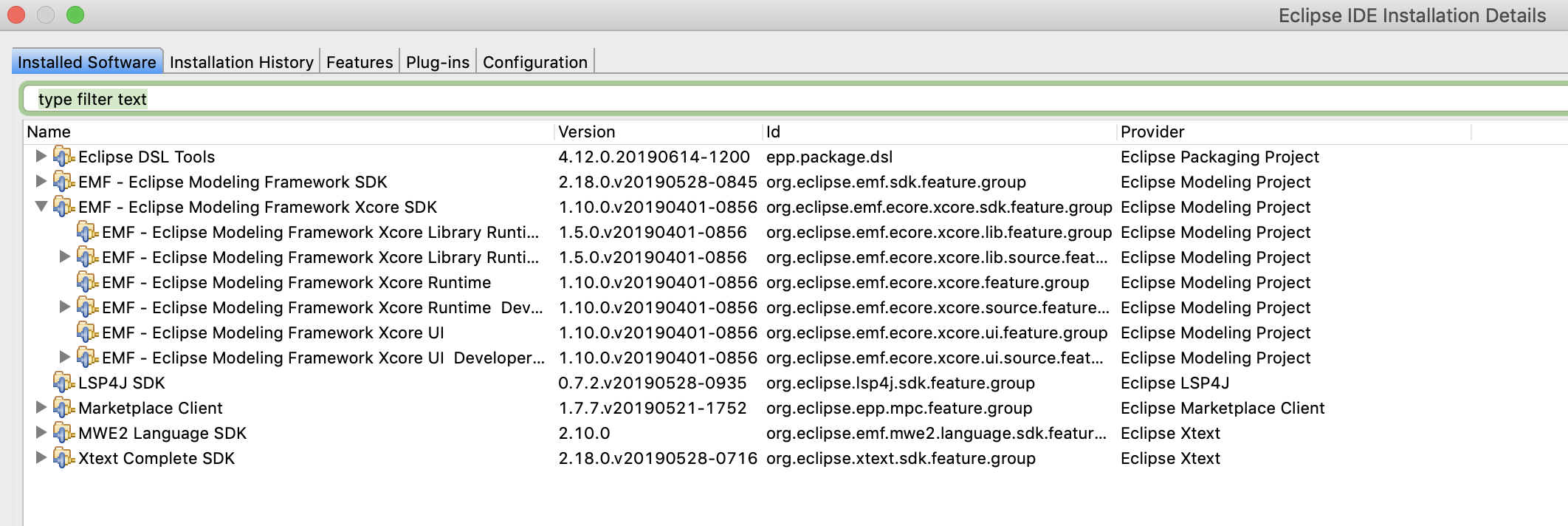Viewport: 1568px width, 526px height.
Task: Click the Eclipse Marketplace Client provider cell
Action: [1223, 408]
